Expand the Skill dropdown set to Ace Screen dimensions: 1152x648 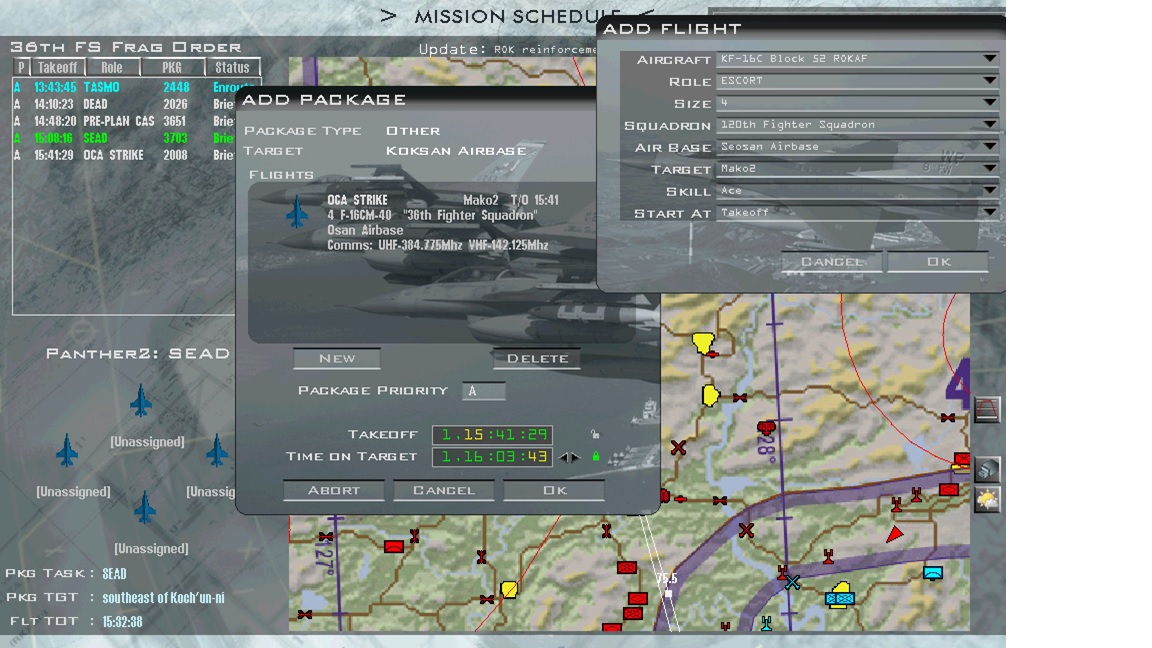(x=857, y=191)
